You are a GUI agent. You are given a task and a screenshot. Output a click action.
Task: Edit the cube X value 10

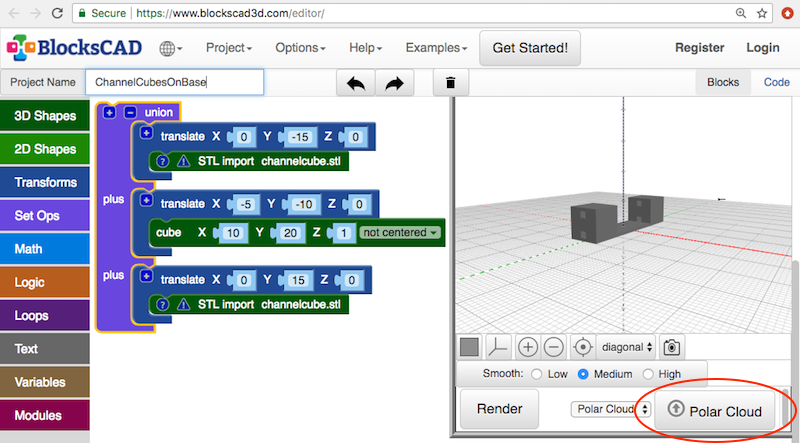[x=233, y=233]
